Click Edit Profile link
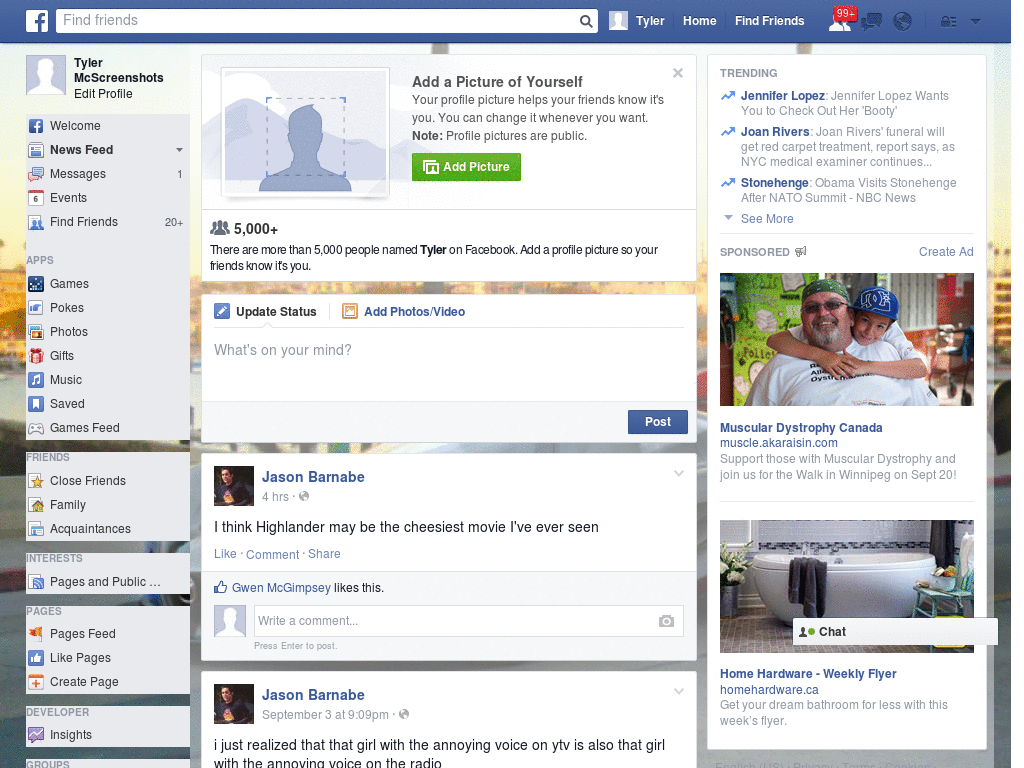This screenshot has width=1024, height=768. [x=103, y=94]
